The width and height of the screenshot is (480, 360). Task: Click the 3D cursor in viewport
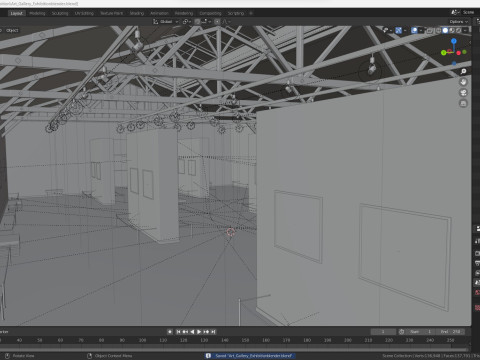click(x=230, y=232)
